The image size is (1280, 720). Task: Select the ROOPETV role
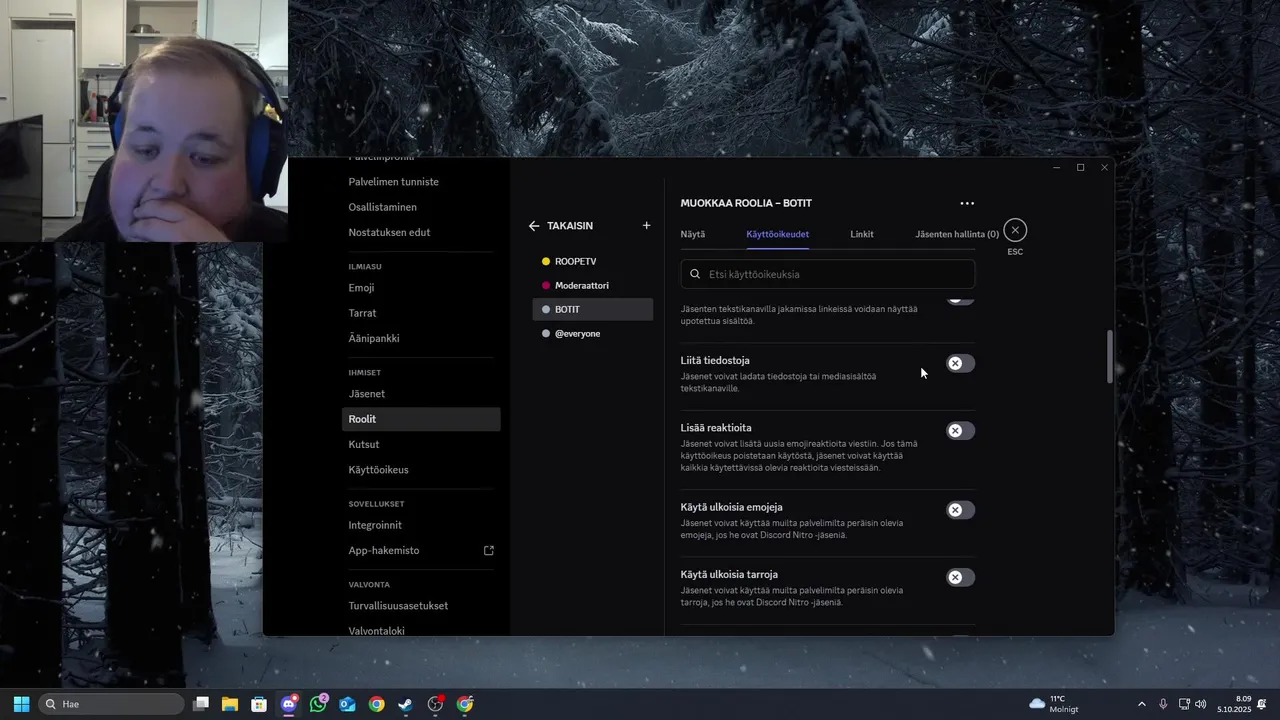tap(592, 261)
